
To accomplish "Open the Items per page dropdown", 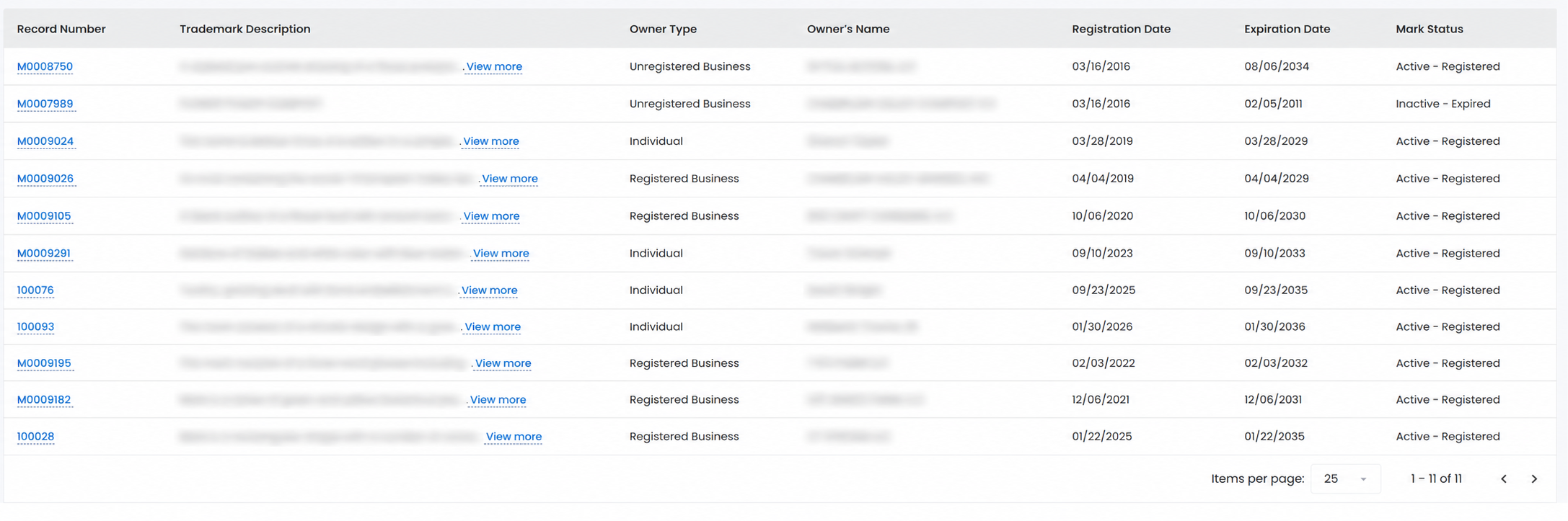I will [x=1345, y=478].
